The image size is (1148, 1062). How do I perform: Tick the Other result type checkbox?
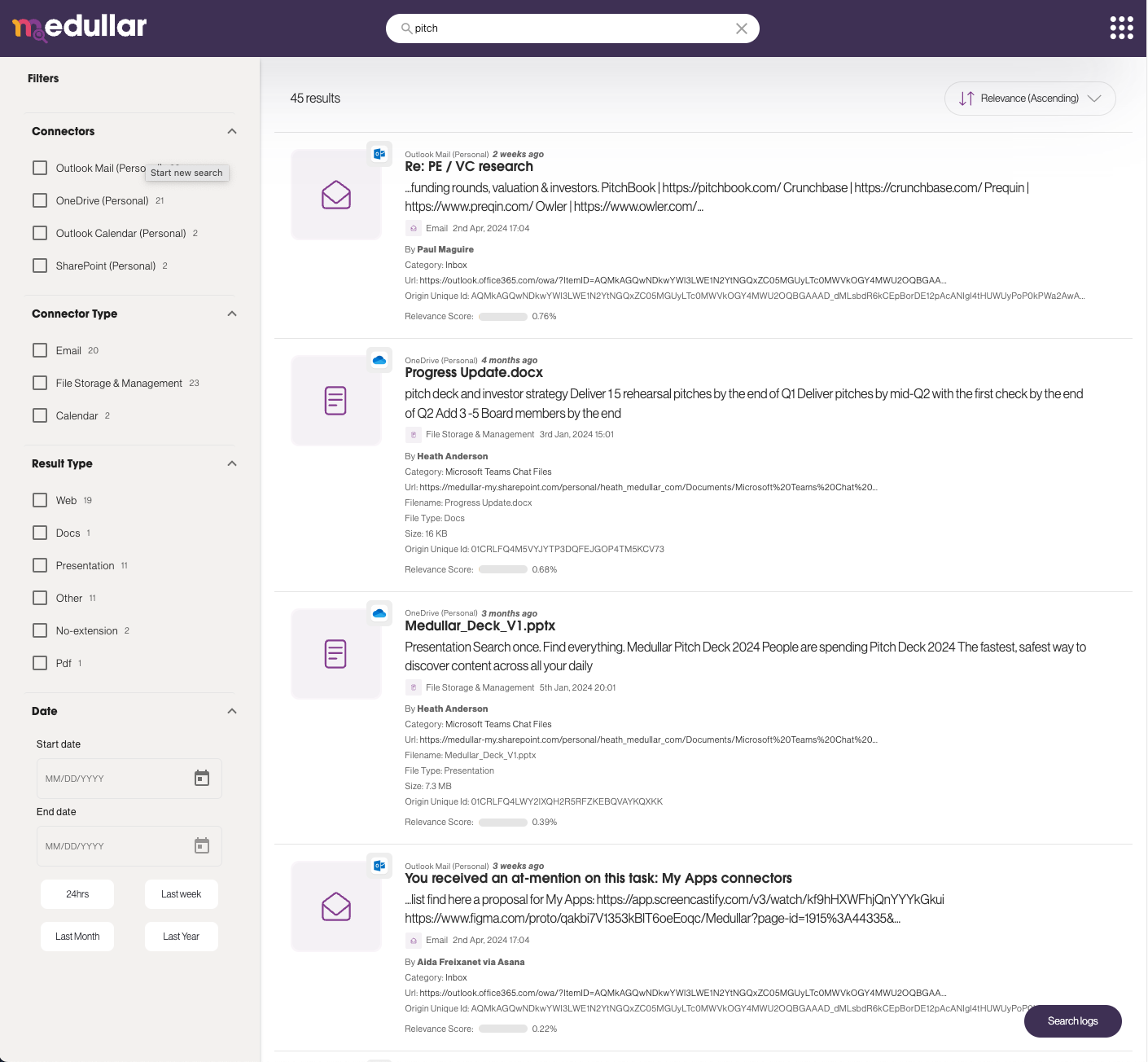(40, 598)
